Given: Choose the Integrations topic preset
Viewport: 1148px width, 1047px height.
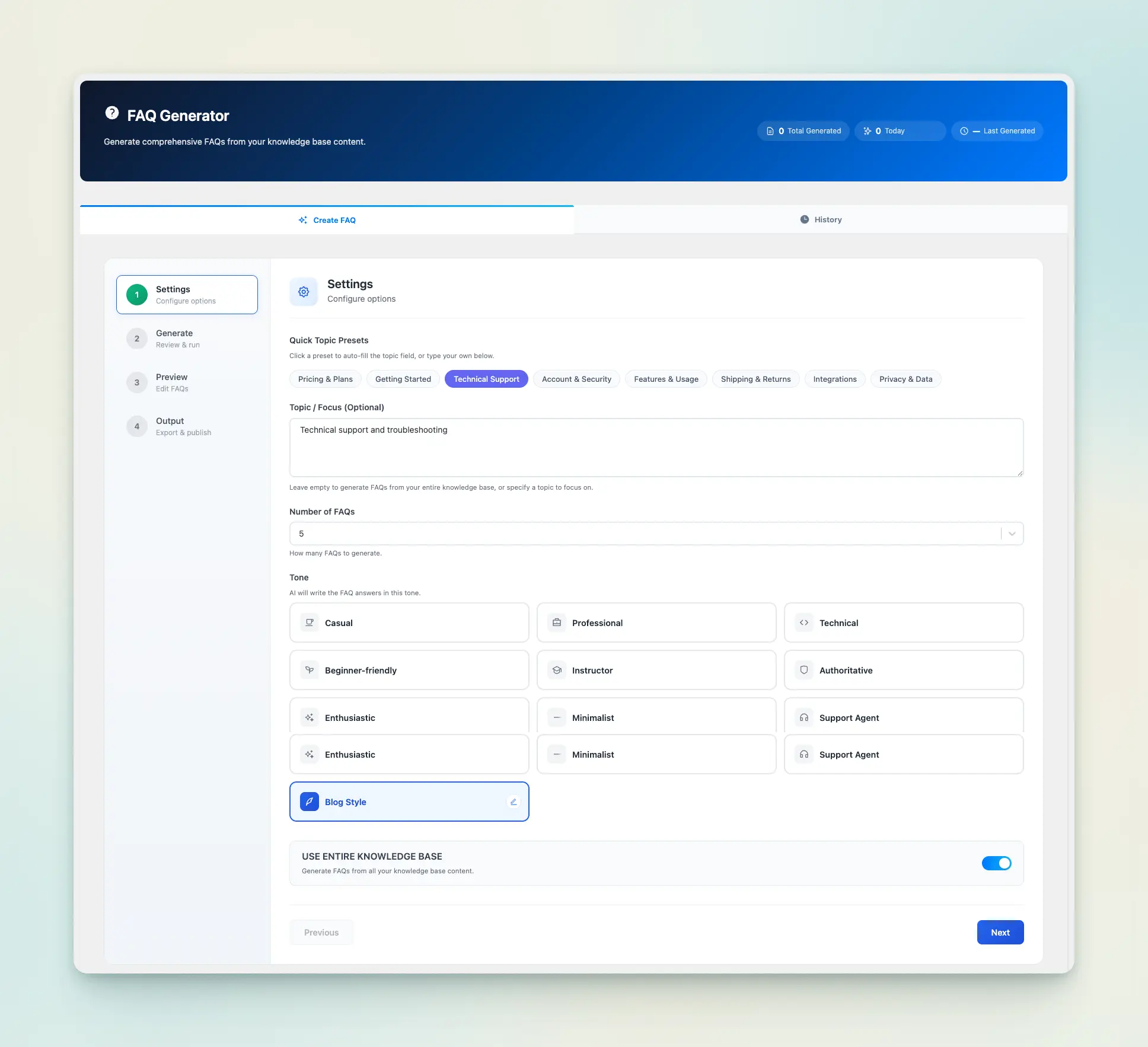Looking at the screenshot, I should (x=834, y=379).
